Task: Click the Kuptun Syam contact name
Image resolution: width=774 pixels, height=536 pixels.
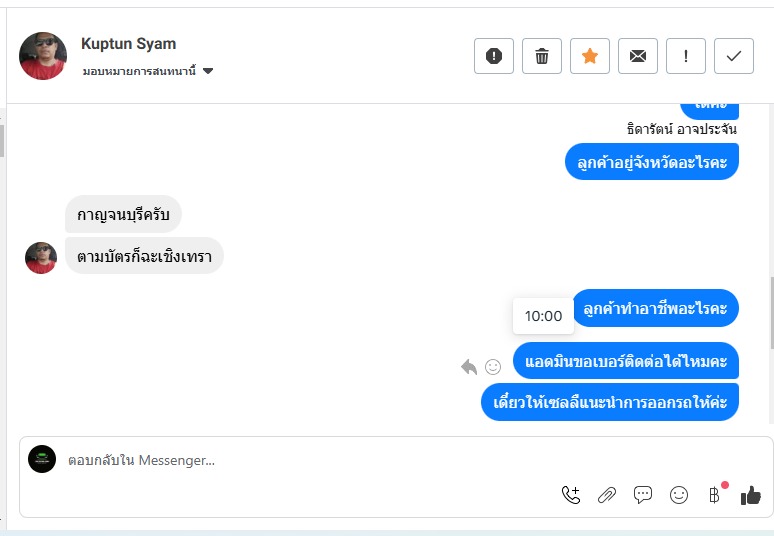Action: coord(128,44)
